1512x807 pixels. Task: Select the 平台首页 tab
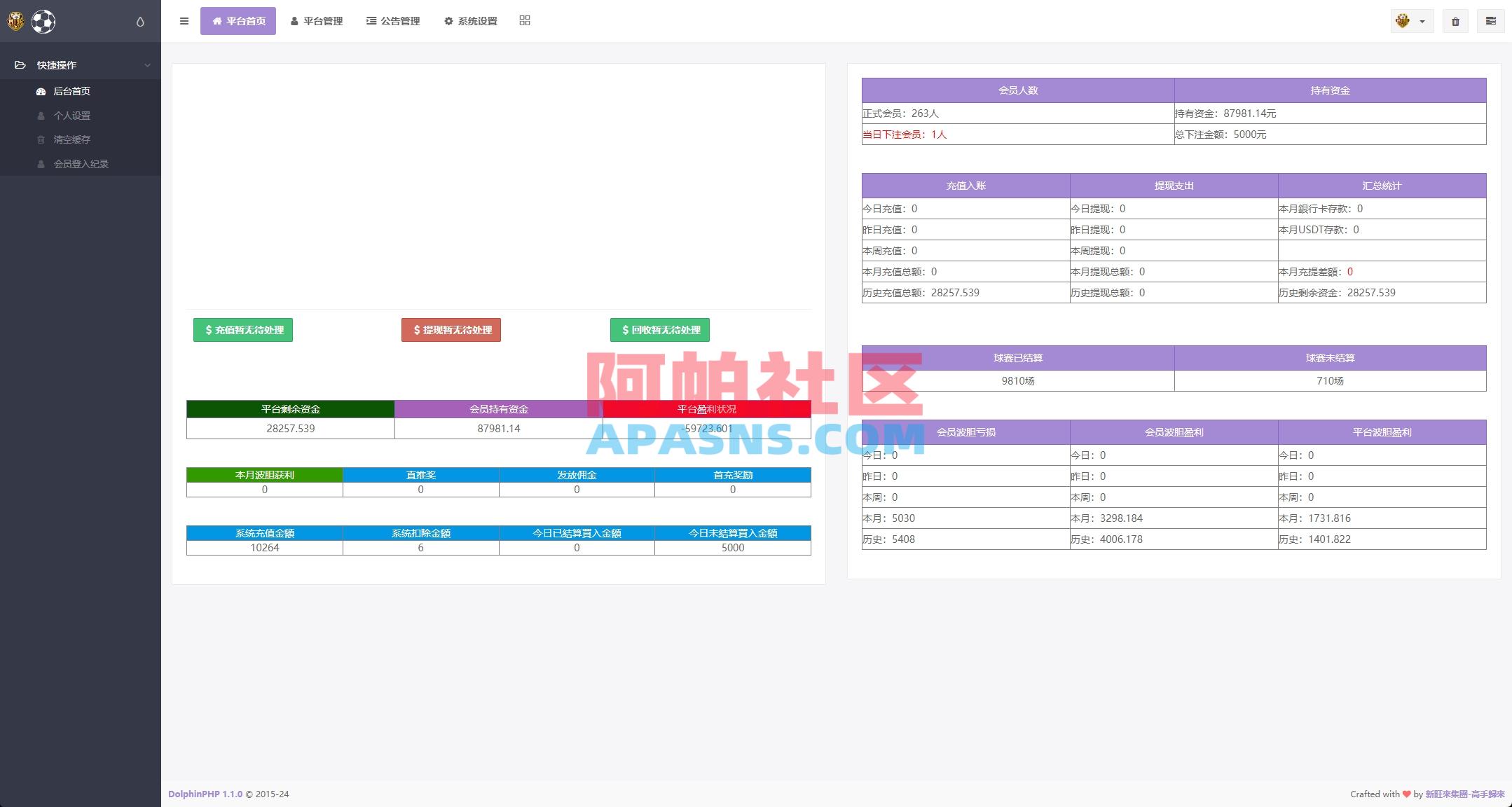click(238, 21)
